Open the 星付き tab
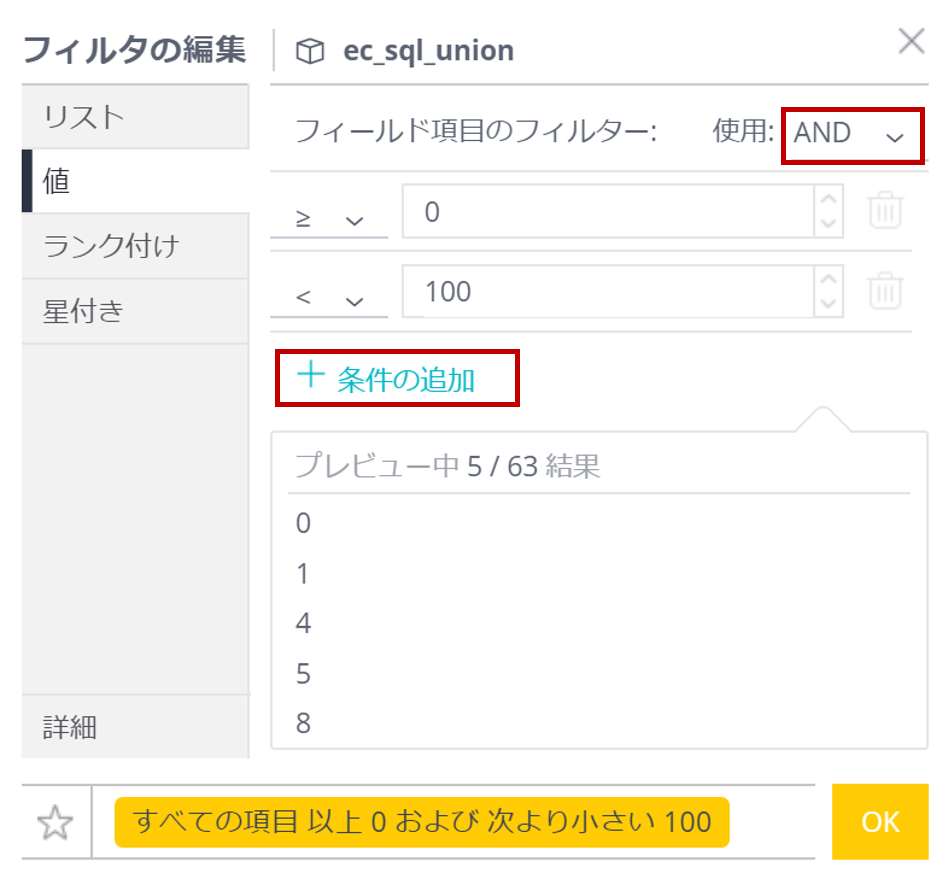Image resolution: width=948 pixels, height=879 pixels. [x=135, y=311]
